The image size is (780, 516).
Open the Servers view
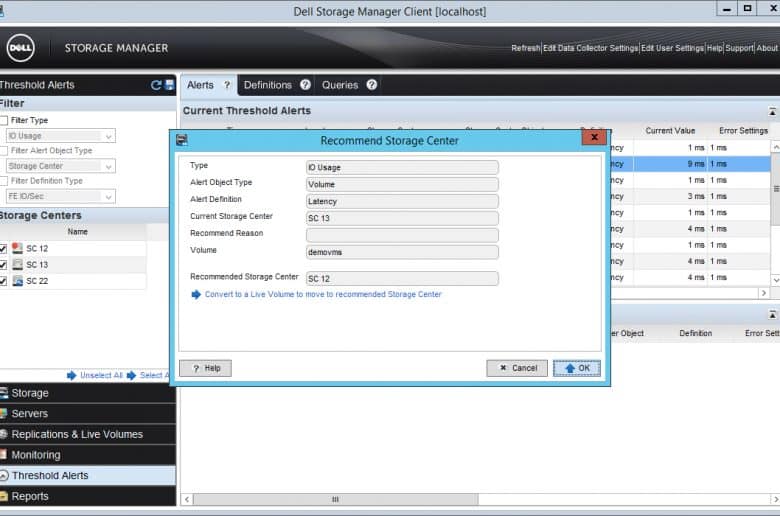click(88, 413)
